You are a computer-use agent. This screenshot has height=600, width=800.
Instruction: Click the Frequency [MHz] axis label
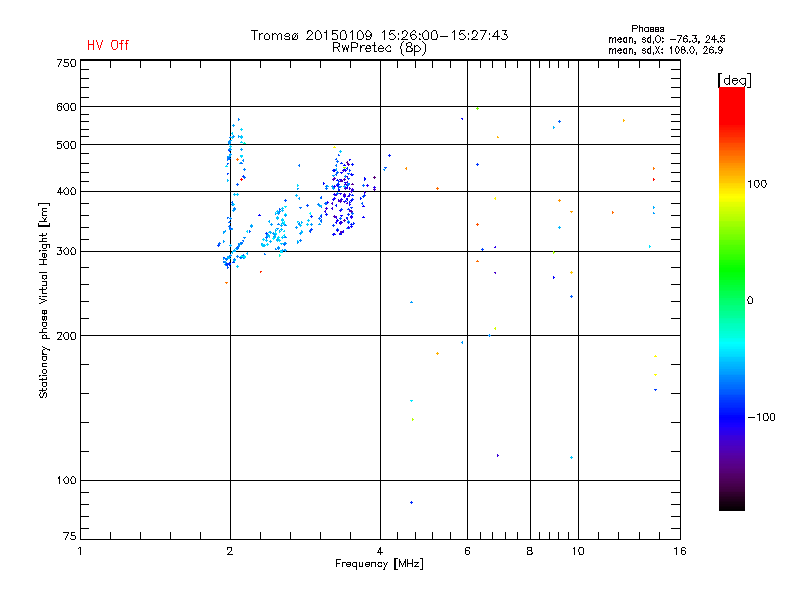pyautogui.click(x=378, y=565)
